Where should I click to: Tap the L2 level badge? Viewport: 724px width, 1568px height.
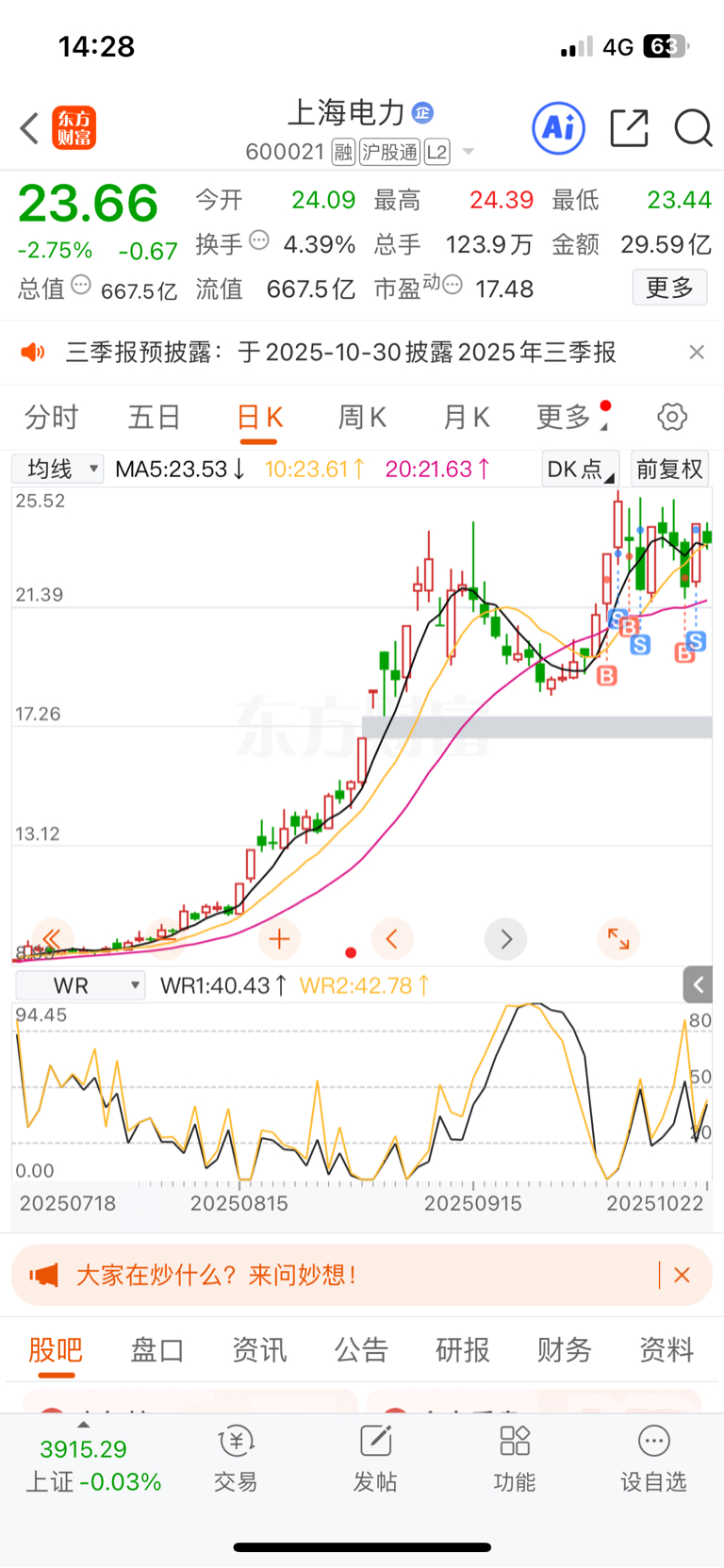pyautogui.click(x=437, y=152)
